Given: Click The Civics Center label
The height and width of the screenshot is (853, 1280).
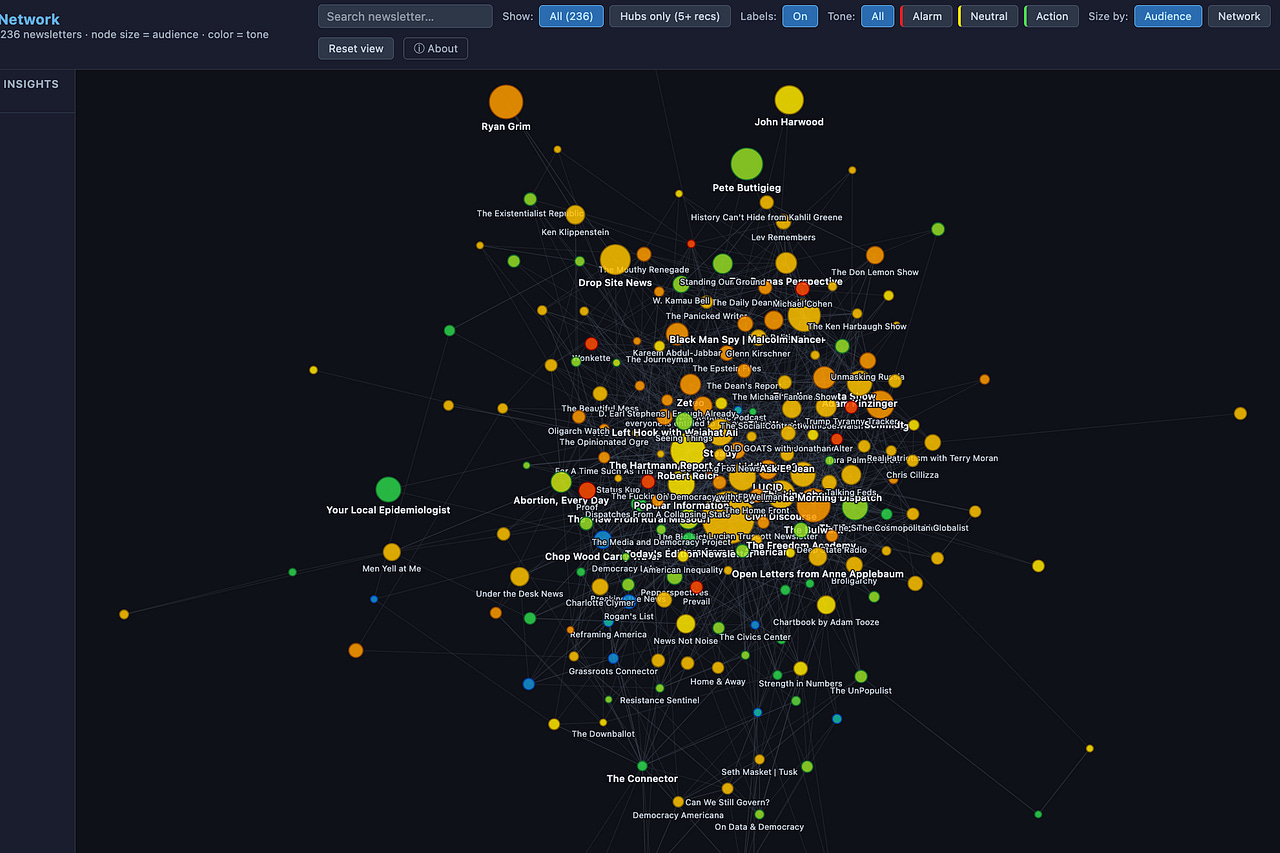Looking at the screenshot, I should 755,637.
